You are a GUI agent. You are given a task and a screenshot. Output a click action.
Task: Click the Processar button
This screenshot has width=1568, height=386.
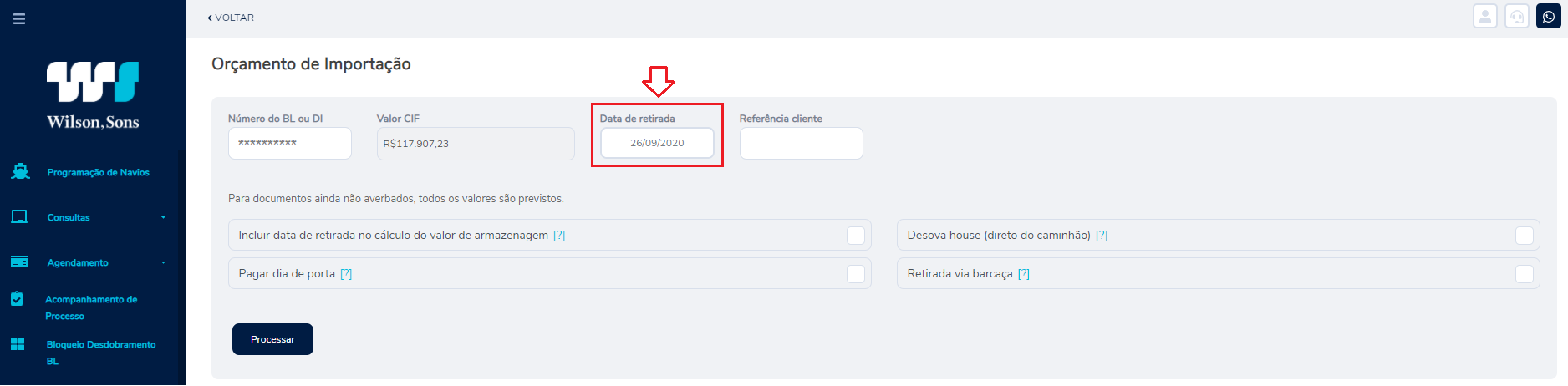tap(272, 339)
